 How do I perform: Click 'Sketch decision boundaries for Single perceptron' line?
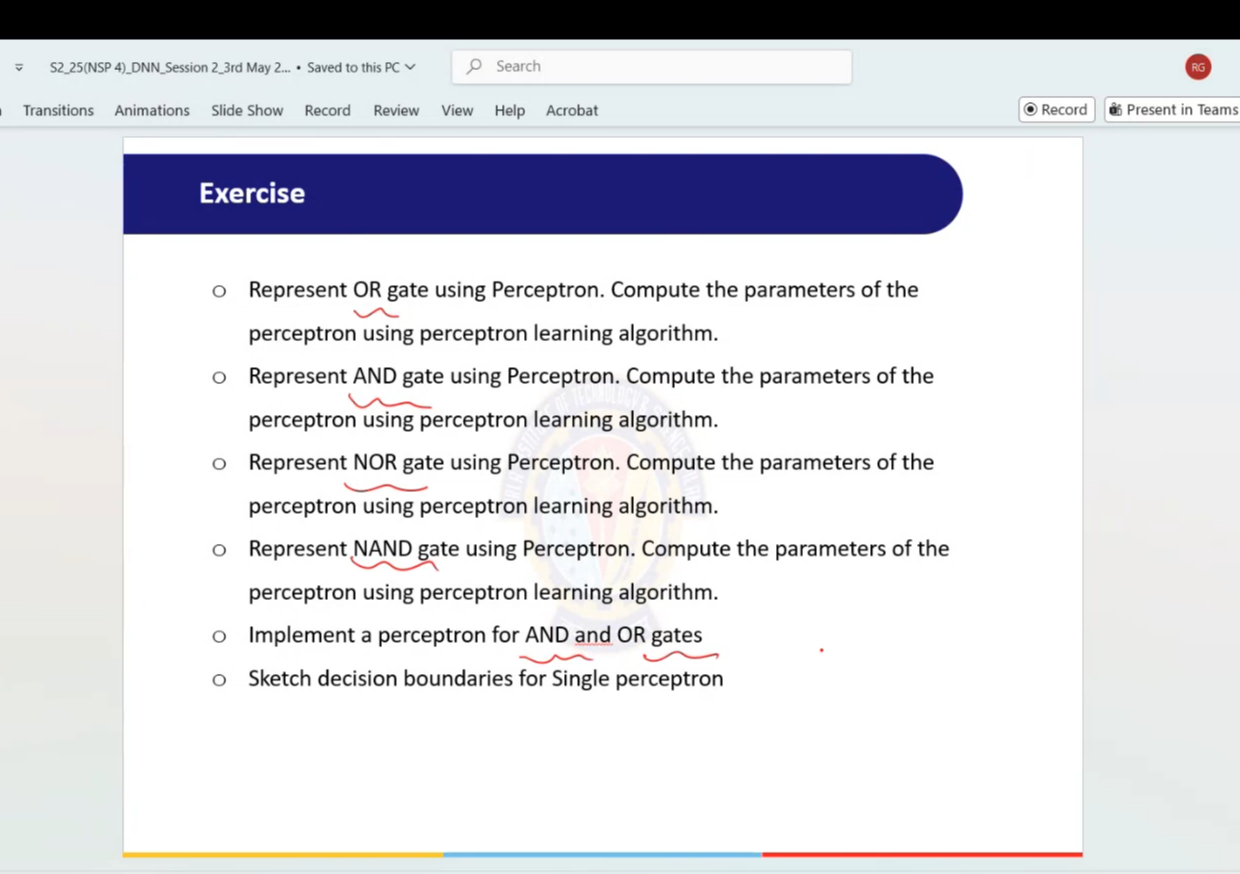[485, 678]
